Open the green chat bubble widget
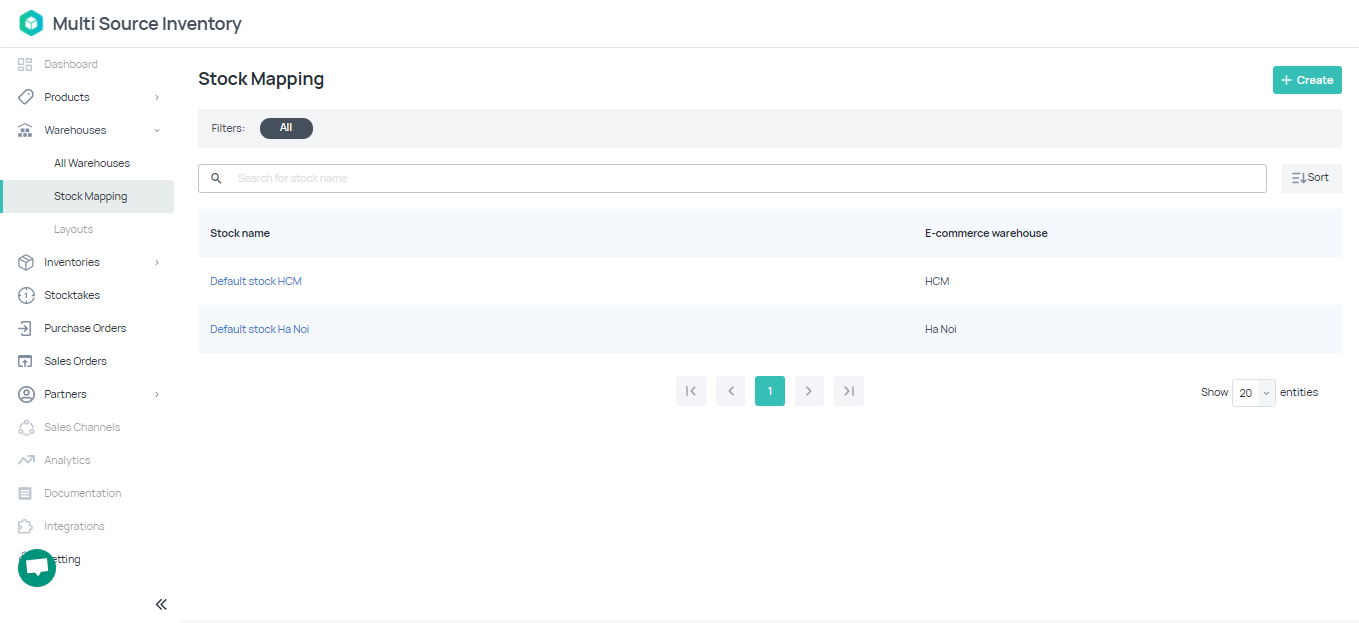1359x623 pixels. [x=37, y=567]
